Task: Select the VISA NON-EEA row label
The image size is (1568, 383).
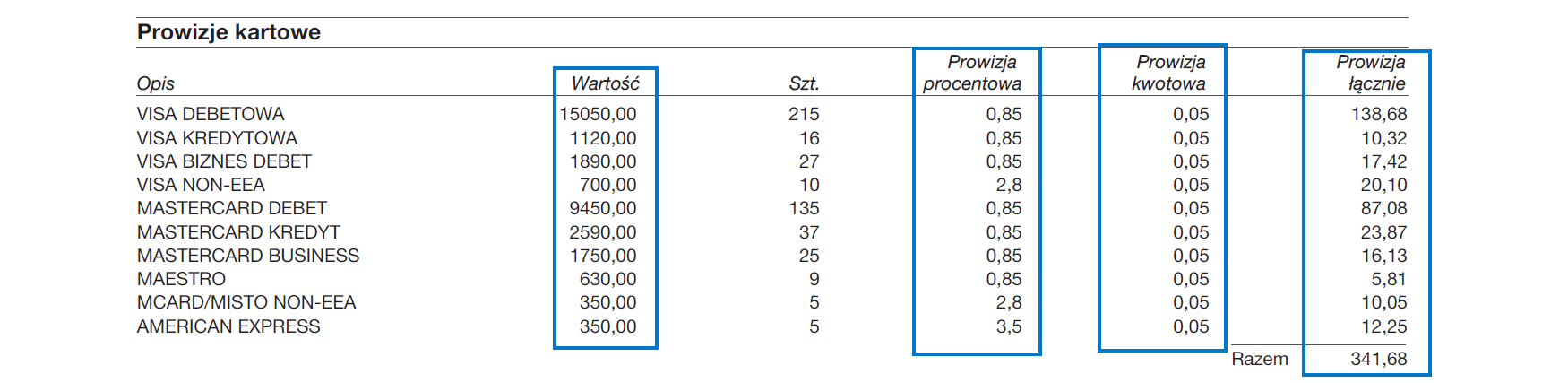Action: tap(201, 185)
